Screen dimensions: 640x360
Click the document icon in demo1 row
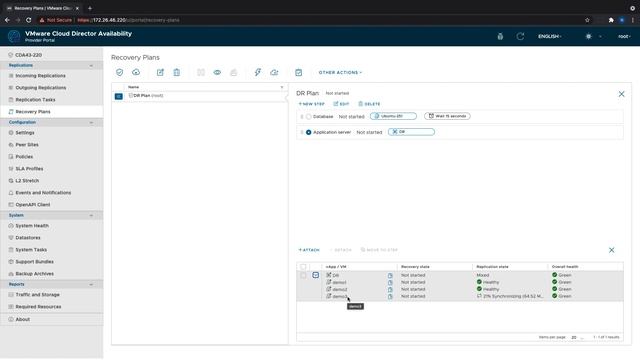390,282
